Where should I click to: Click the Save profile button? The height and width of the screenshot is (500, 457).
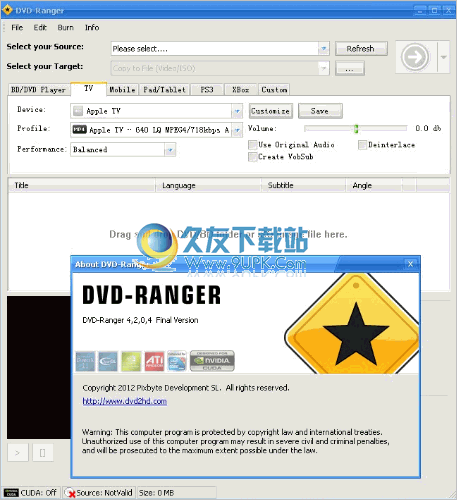[320, 111]
